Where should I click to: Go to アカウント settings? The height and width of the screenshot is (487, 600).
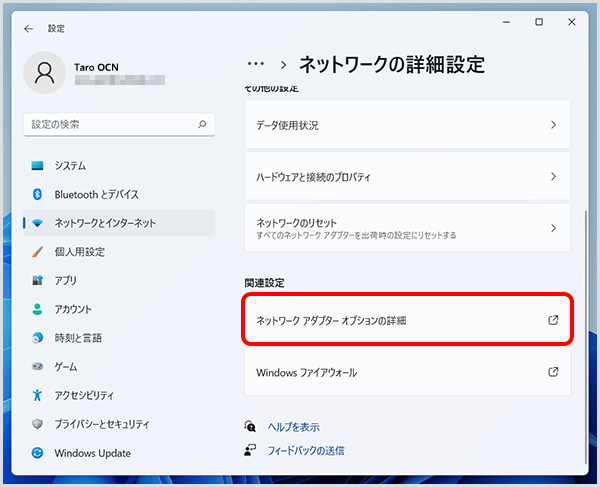click(73, 309)
